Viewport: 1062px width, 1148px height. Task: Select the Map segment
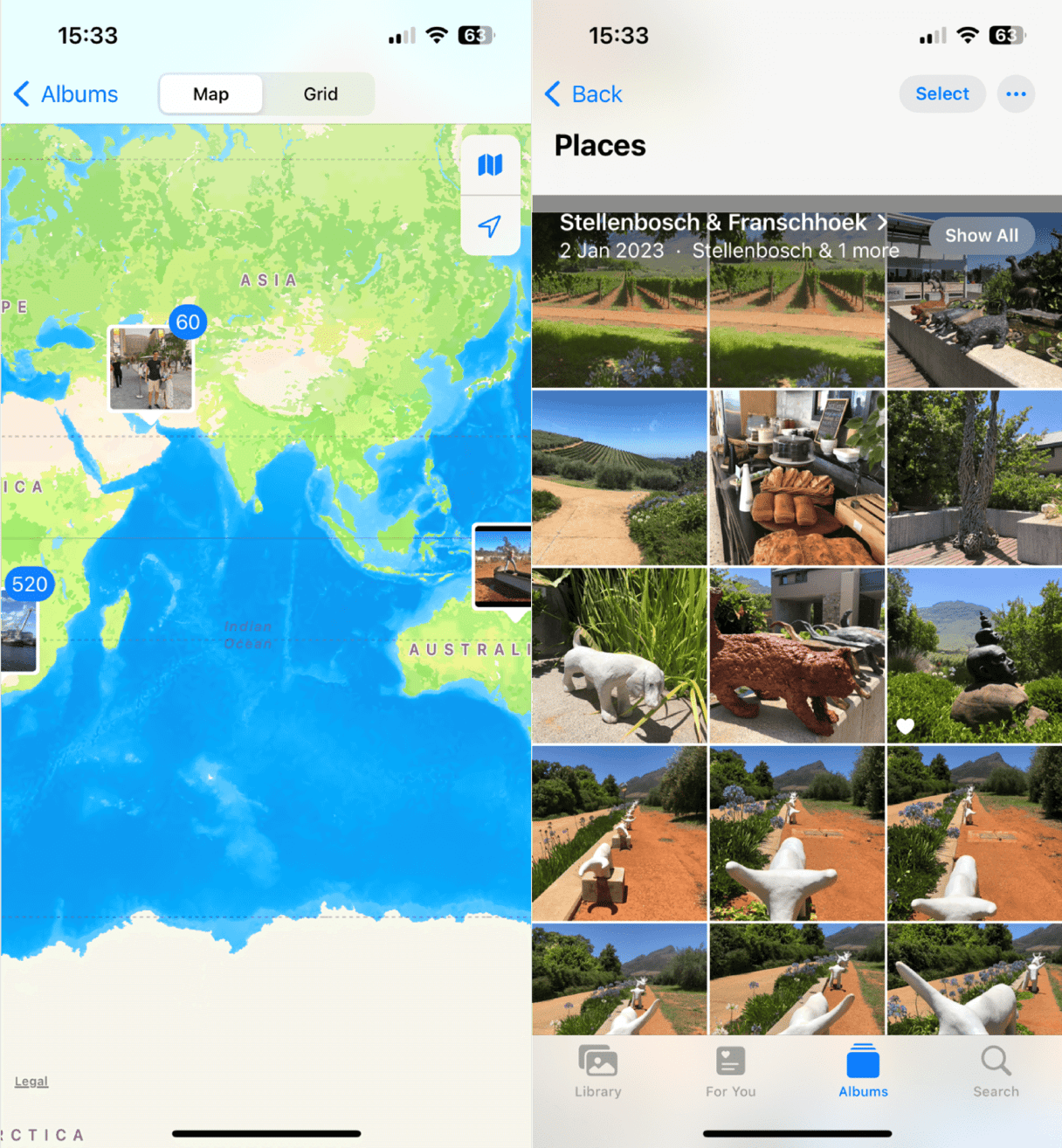tap(211, 94)
